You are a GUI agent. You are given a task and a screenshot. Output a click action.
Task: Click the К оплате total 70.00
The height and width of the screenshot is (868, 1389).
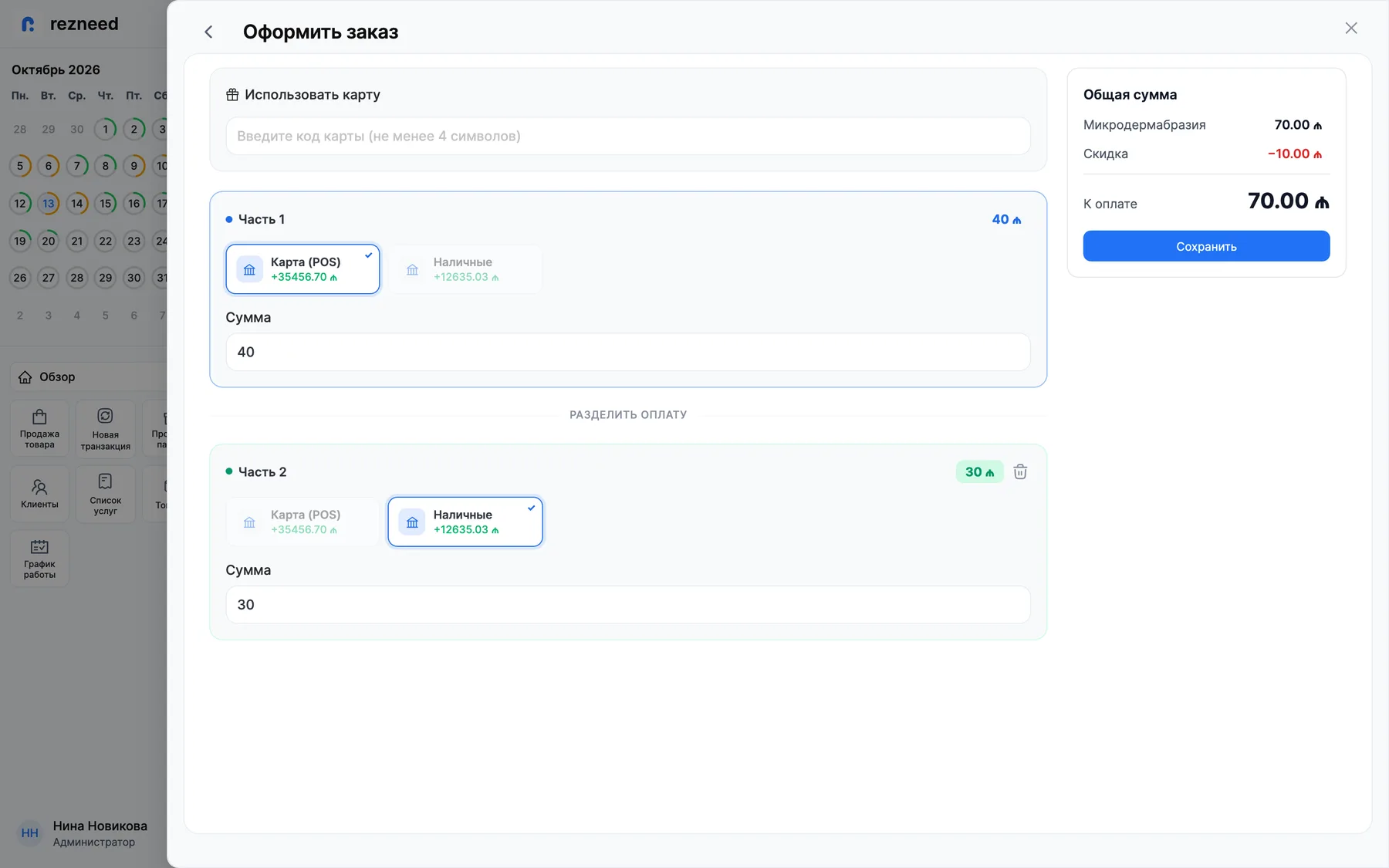1288,201
